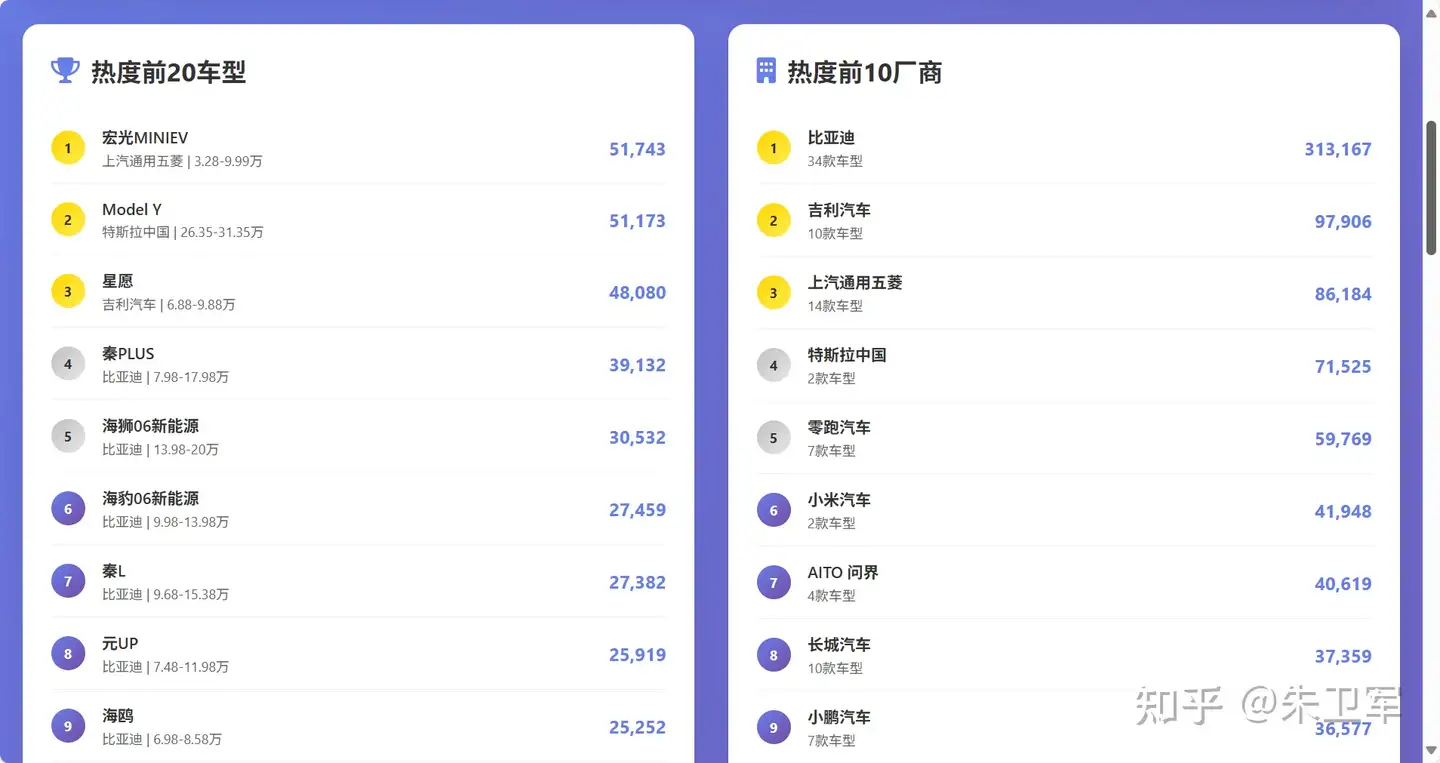
Task: Click rank badge 7 for AITO 问界
Action: 774,583
